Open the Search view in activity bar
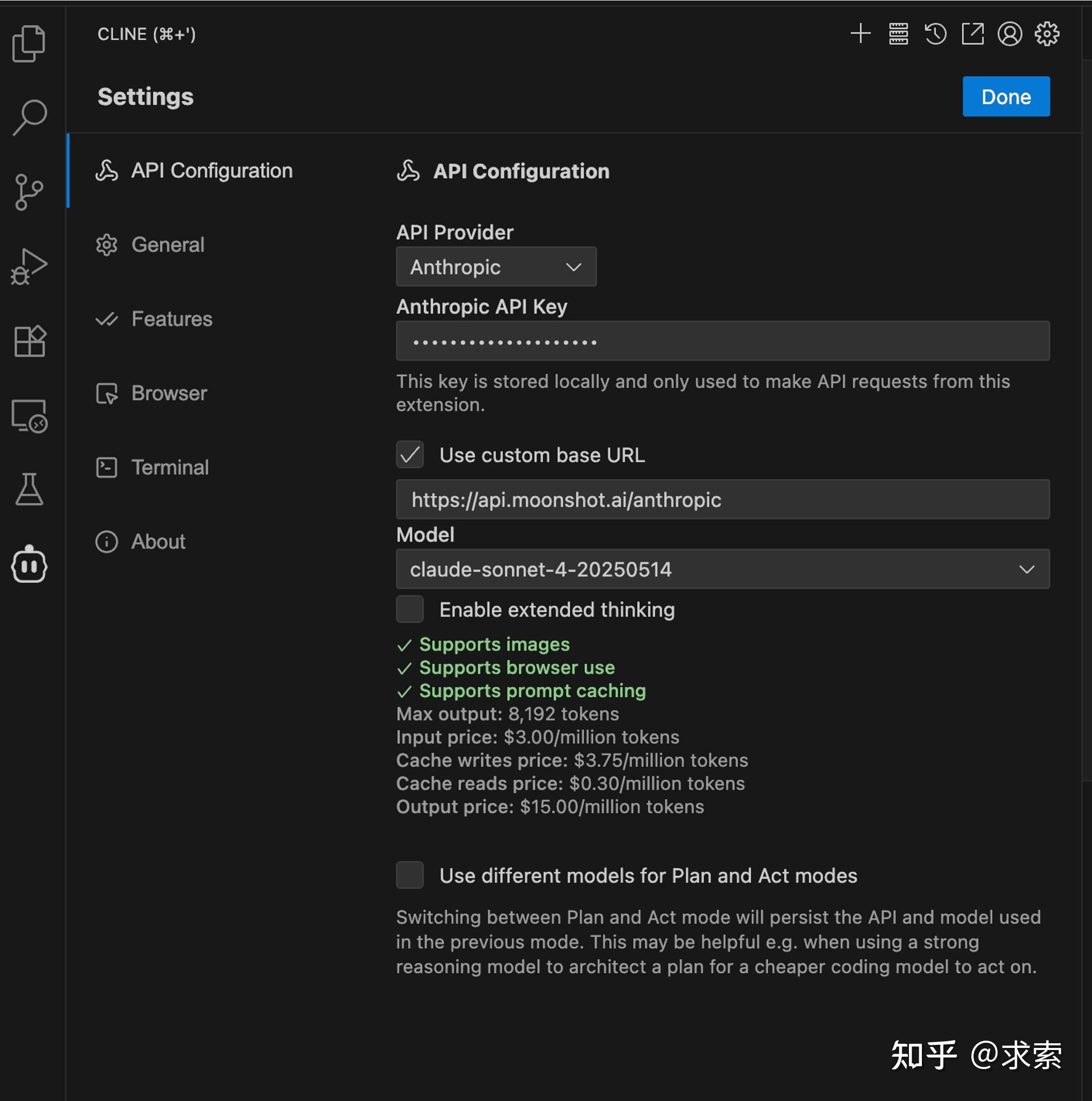This screenshot has height=1101, width=1092. point(29,118)
